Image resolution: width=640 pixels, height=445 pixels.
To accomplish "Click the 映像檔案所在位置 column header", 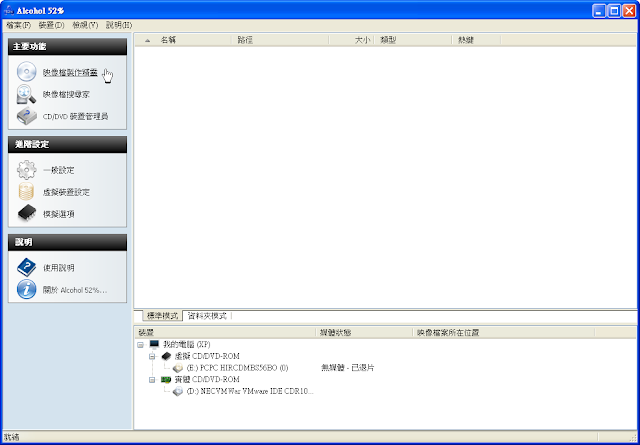I will pyautogui.click(x=504, y=333).
